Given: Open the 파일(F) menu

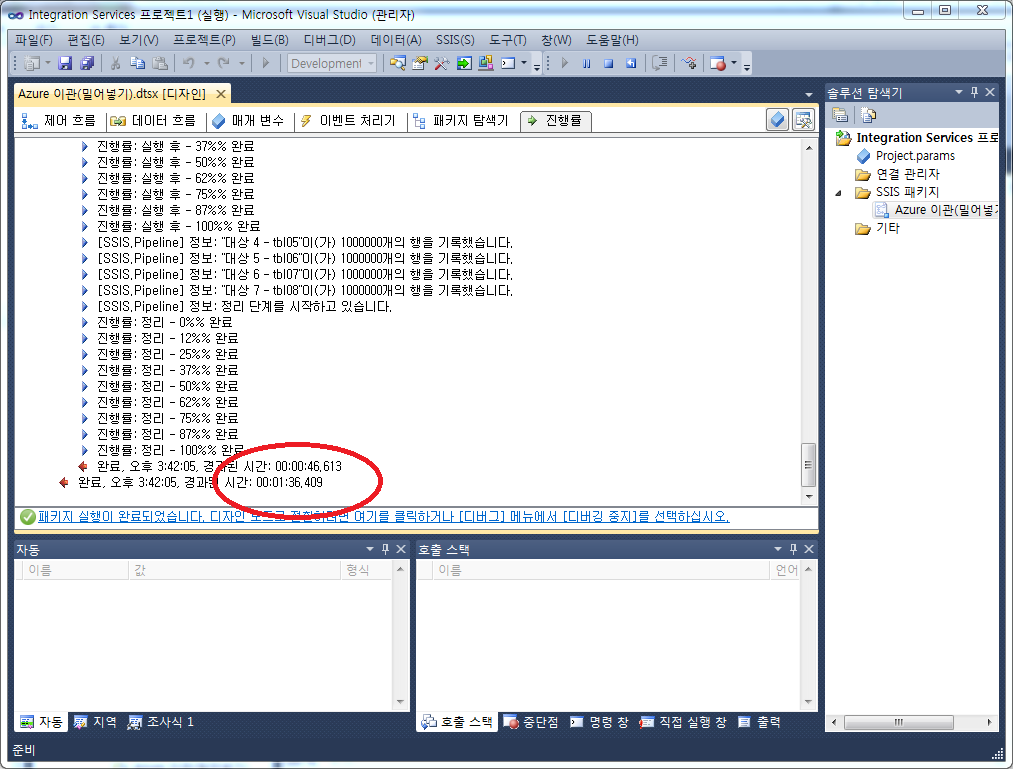Looking at the screenshot, I should click(x=34, y=40).
